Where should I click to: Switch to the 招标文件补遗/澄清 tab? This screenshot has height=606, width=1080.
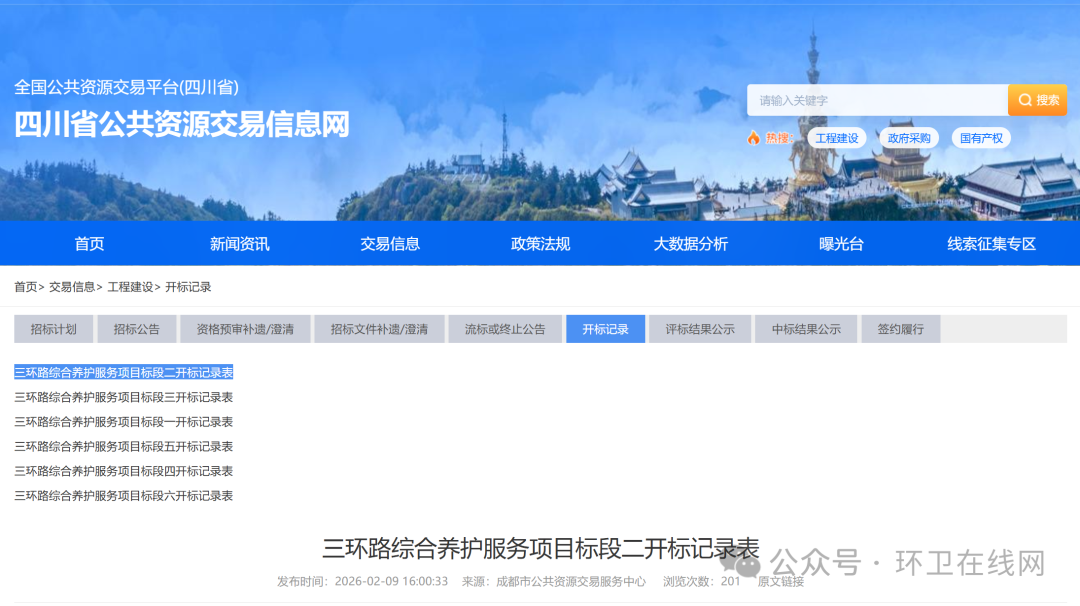tap(380, 329)
